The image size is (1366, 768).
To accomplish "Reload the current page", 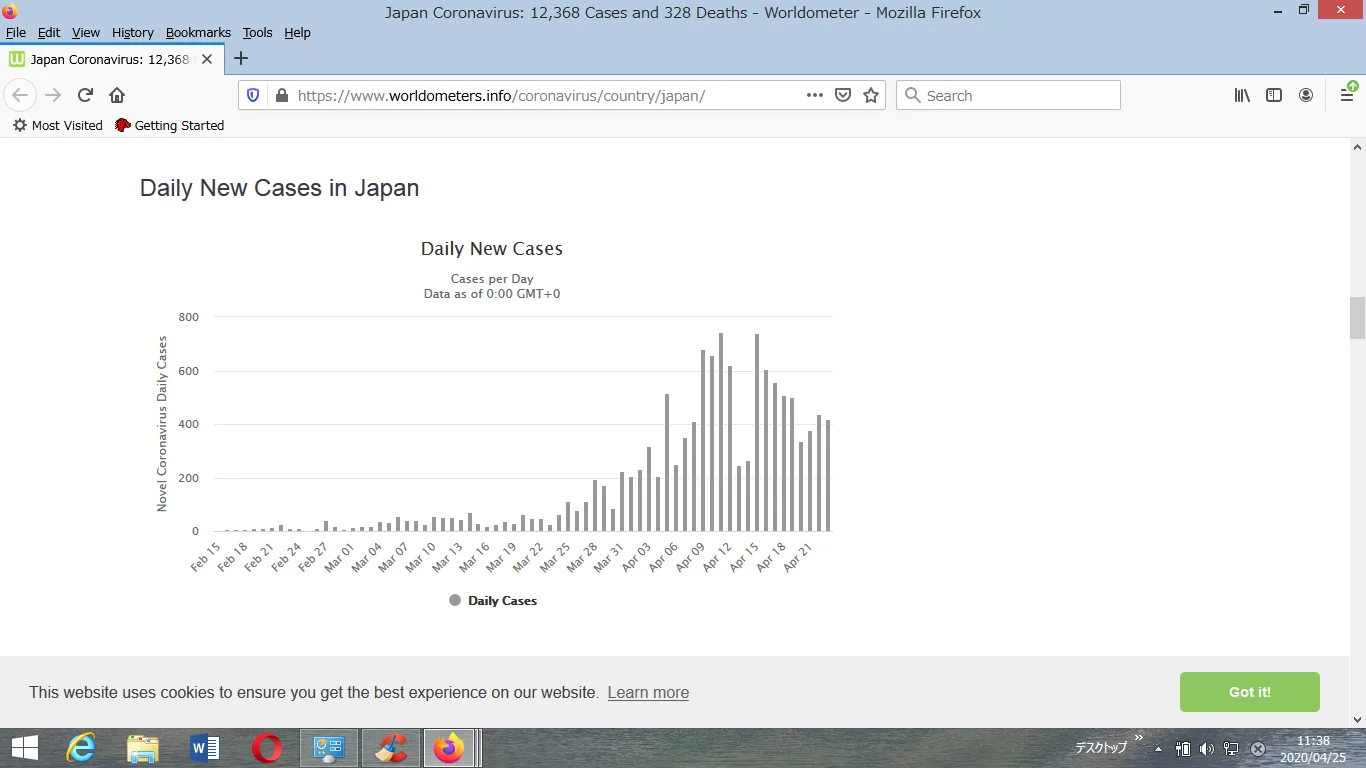I will coord(85,95).
